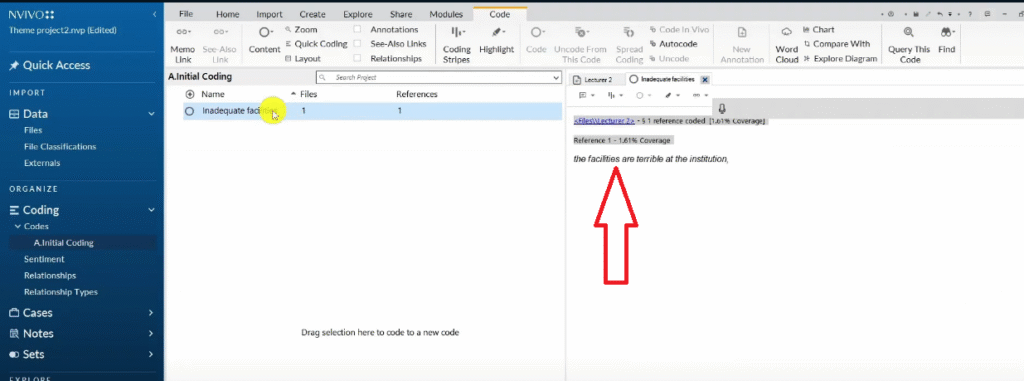Click Chart in the ribbon
This screenshot has width=1024, height=381.
coord(819,29)
